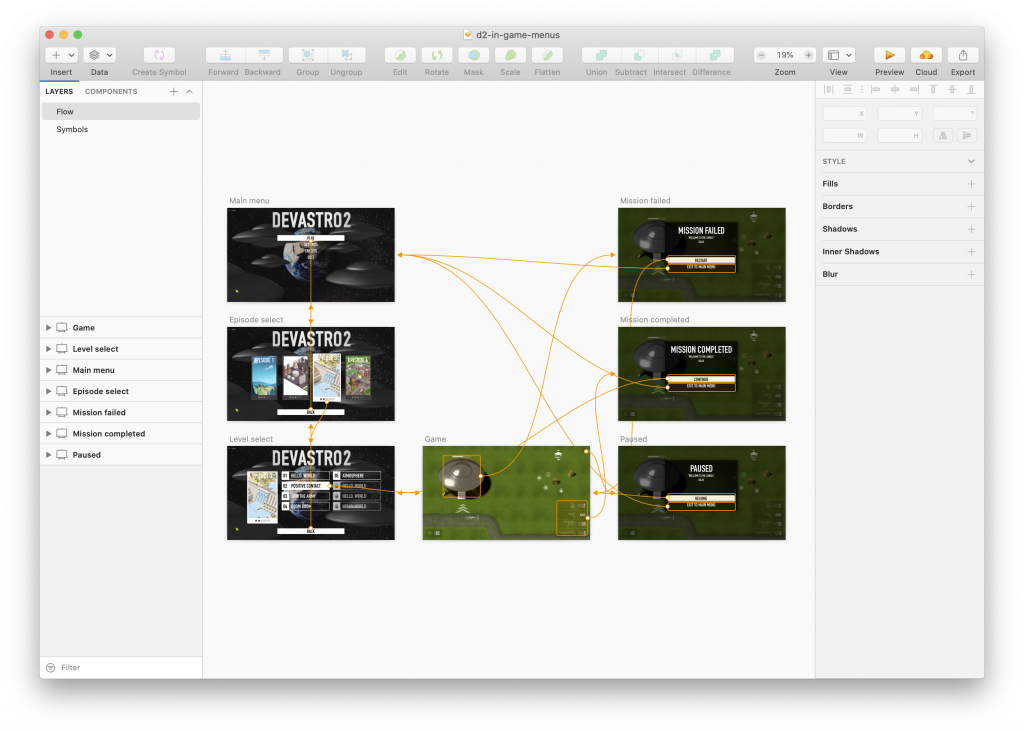Screen dimensions: 1024x731
Task: Click the 19% zoom value
Action: click(x=785, y=56)
